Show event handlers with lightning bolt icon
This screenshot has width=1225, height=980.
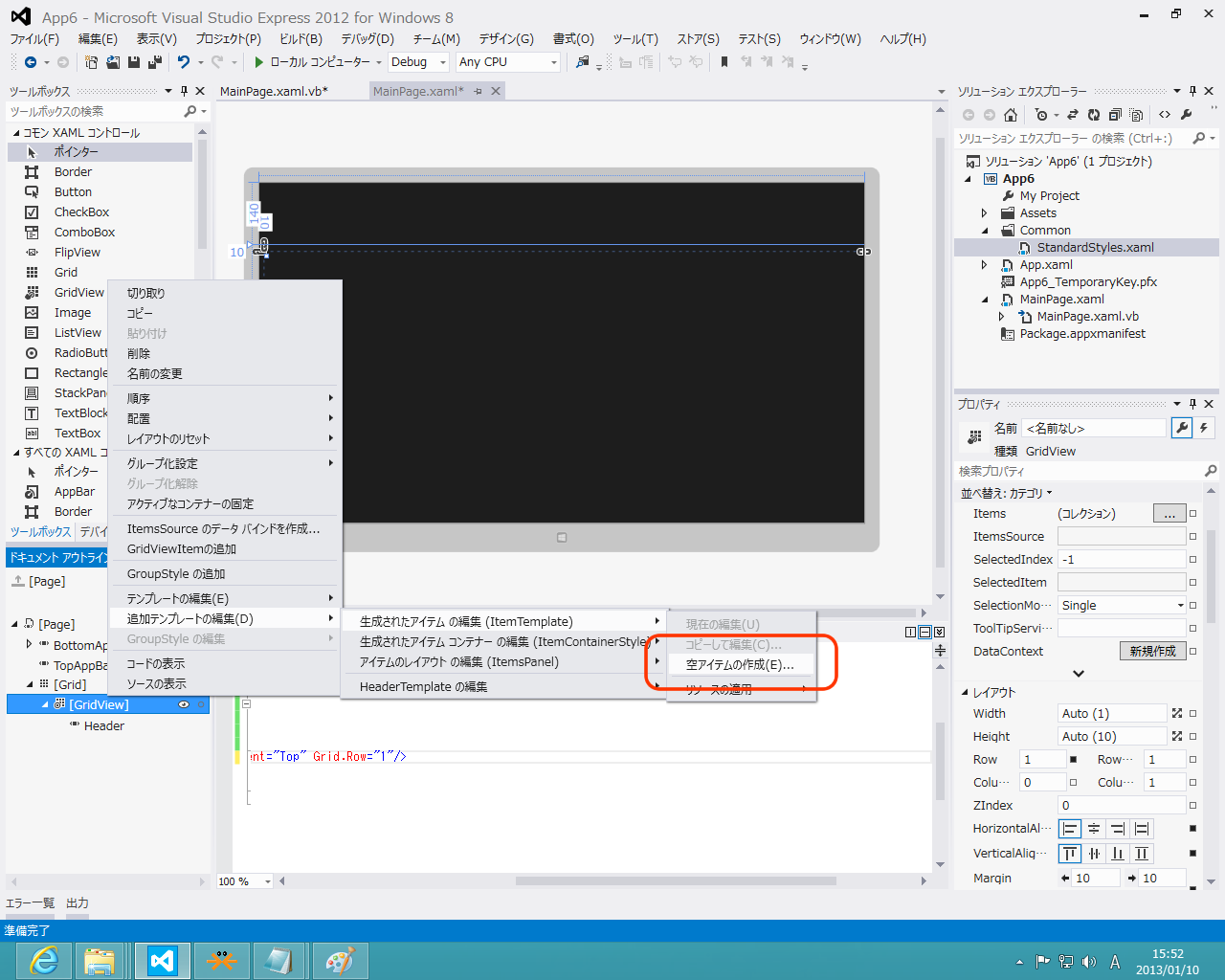point(1204,429)
